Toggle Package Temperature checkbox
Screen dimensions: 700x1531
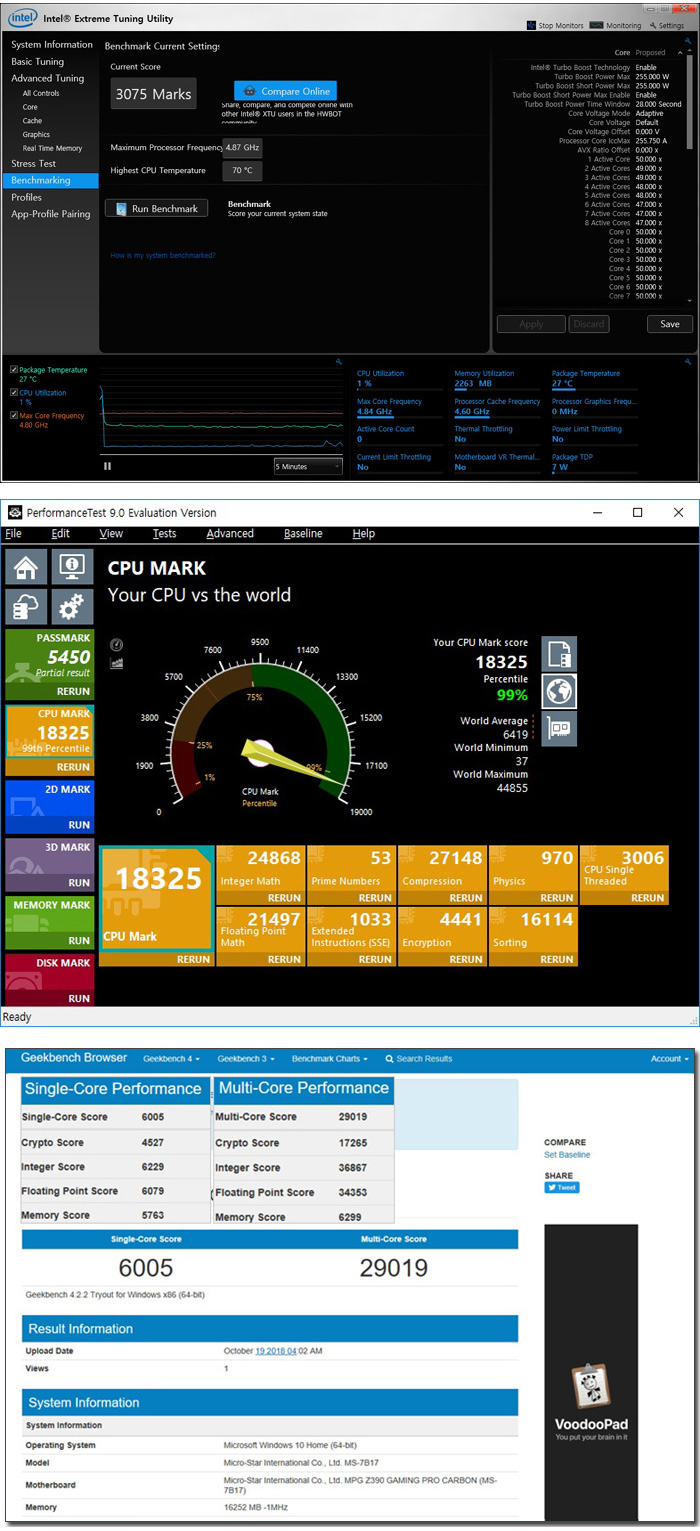tap(13, 370)
